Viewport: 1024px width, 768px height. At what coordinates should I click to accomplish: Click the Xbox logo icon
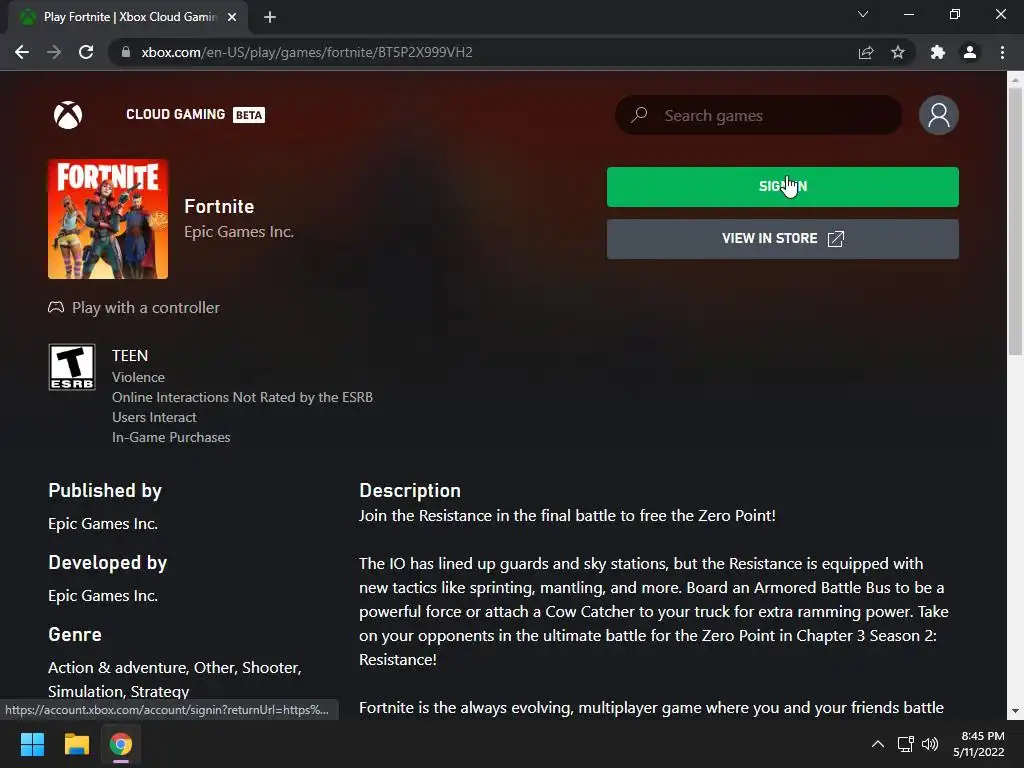tap(68, 115)
